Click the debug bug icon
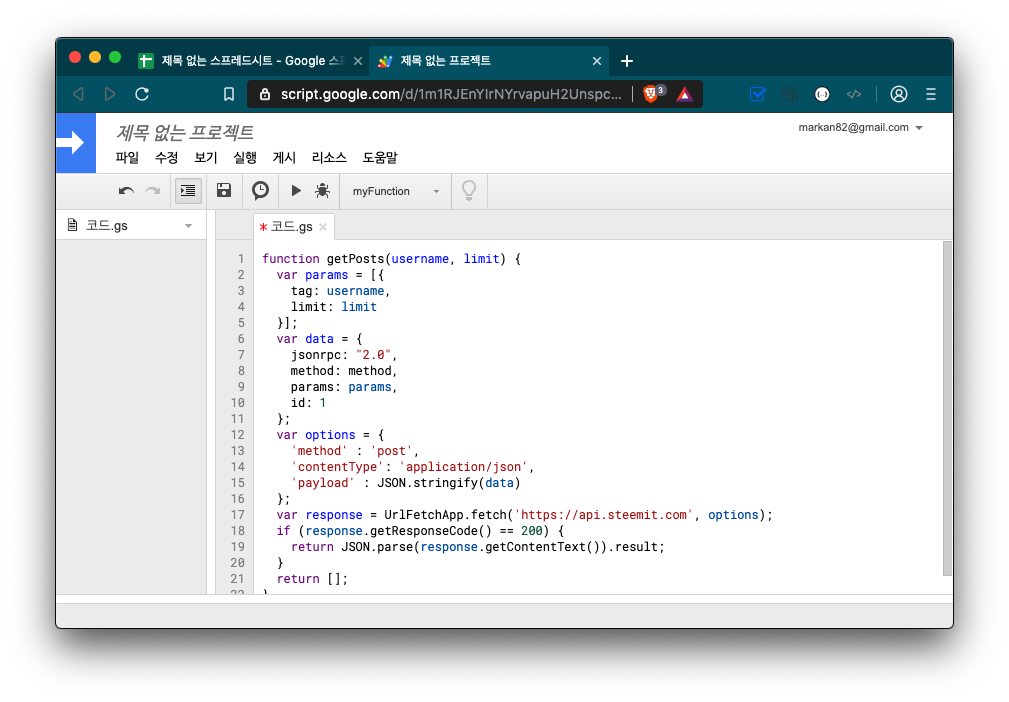The image size is (1009, 702). (x=322, y=191)
